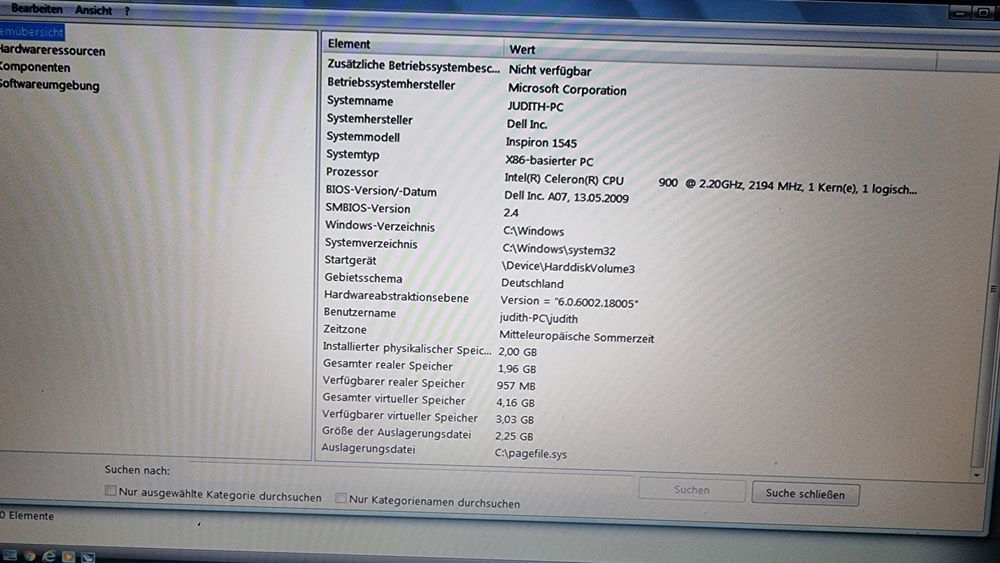Click the Suchen button
This screenshot has height=563, width=1000.
click(x=692, y=490)
